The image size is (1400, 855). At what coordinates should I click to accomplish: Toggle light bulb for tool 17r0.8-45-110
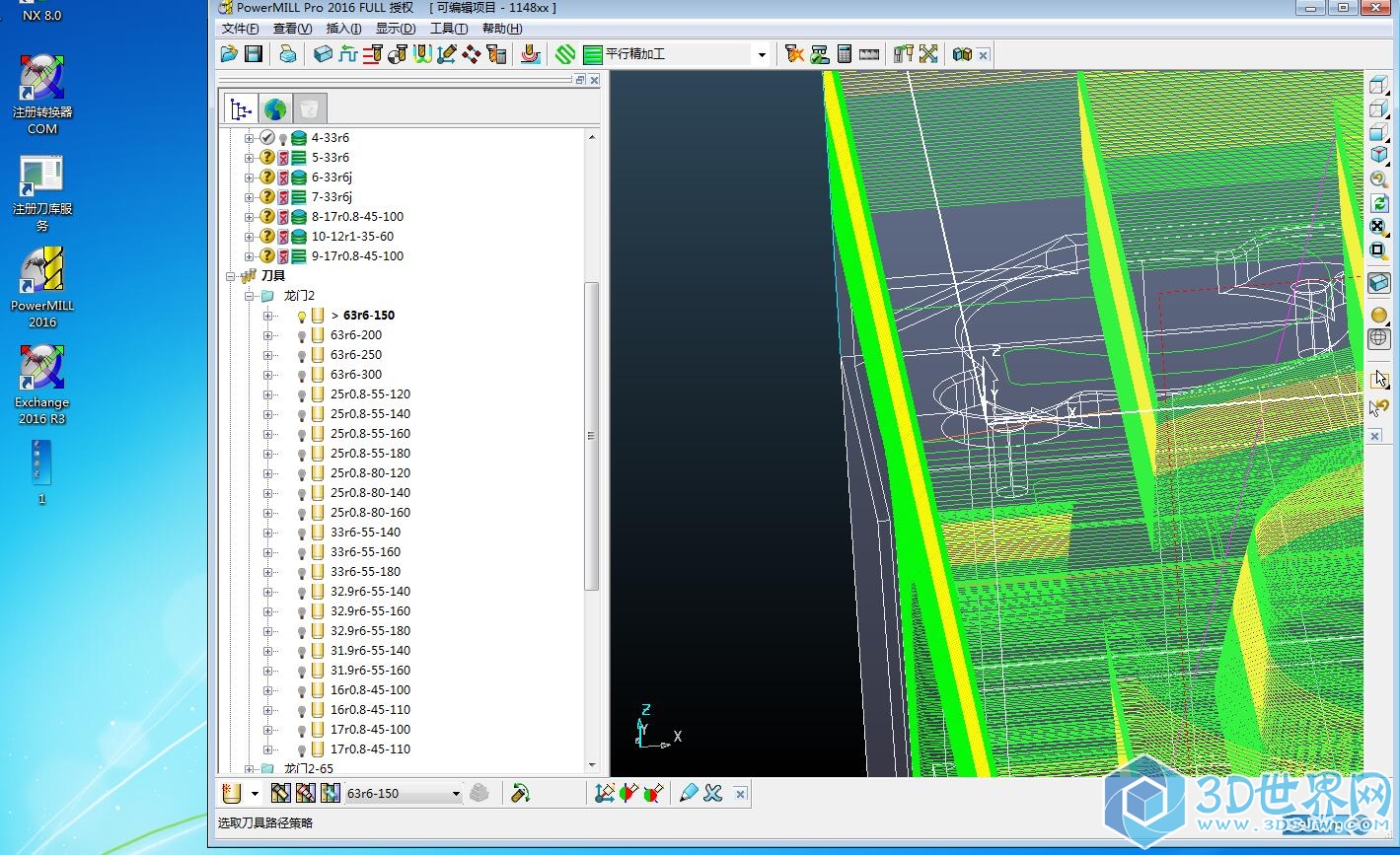302,750
